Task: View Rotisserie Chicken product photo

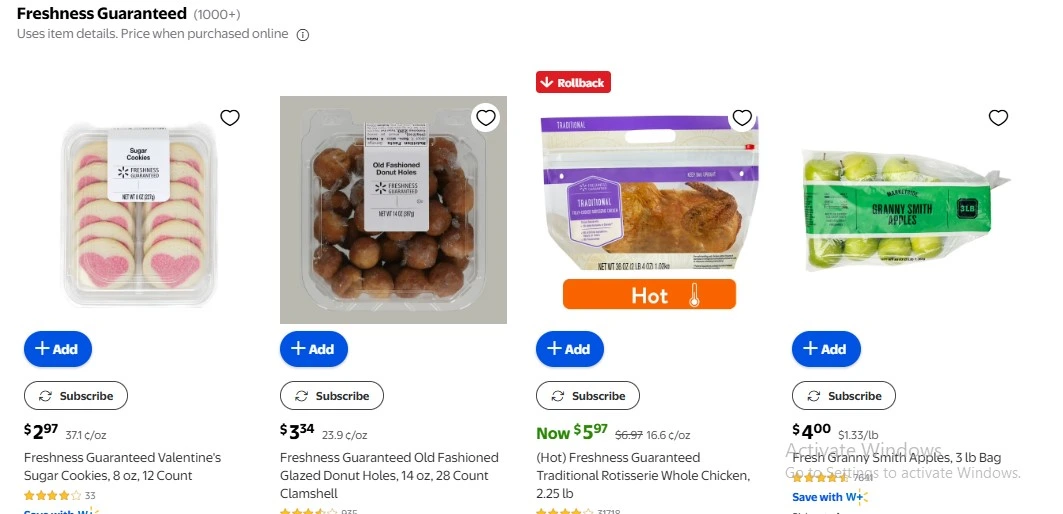Action: 649,200
